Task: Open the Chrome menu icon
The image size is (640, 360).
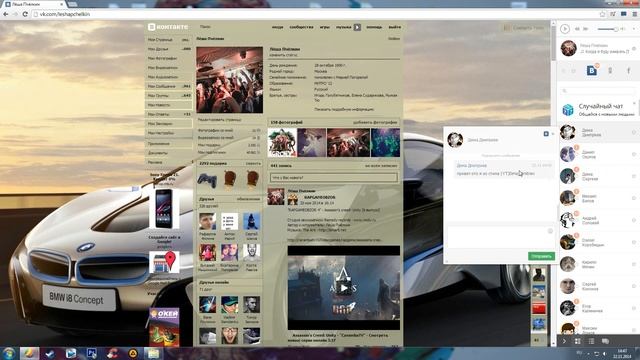Action: pyautogui.click(x=635, y=14)
